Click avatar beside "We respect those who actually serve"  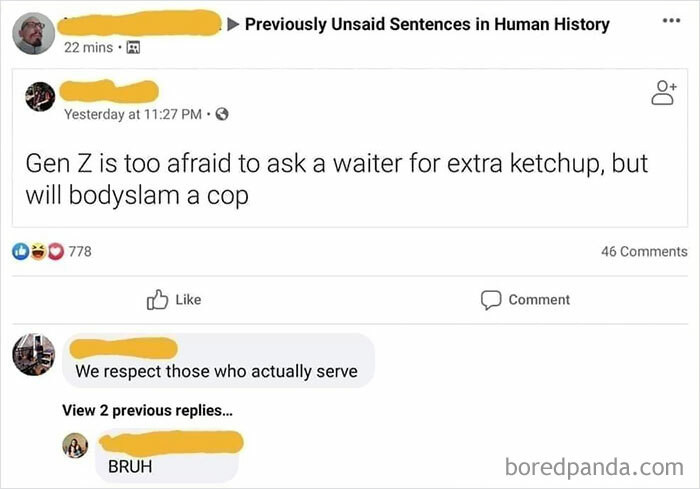coord(34,355)
